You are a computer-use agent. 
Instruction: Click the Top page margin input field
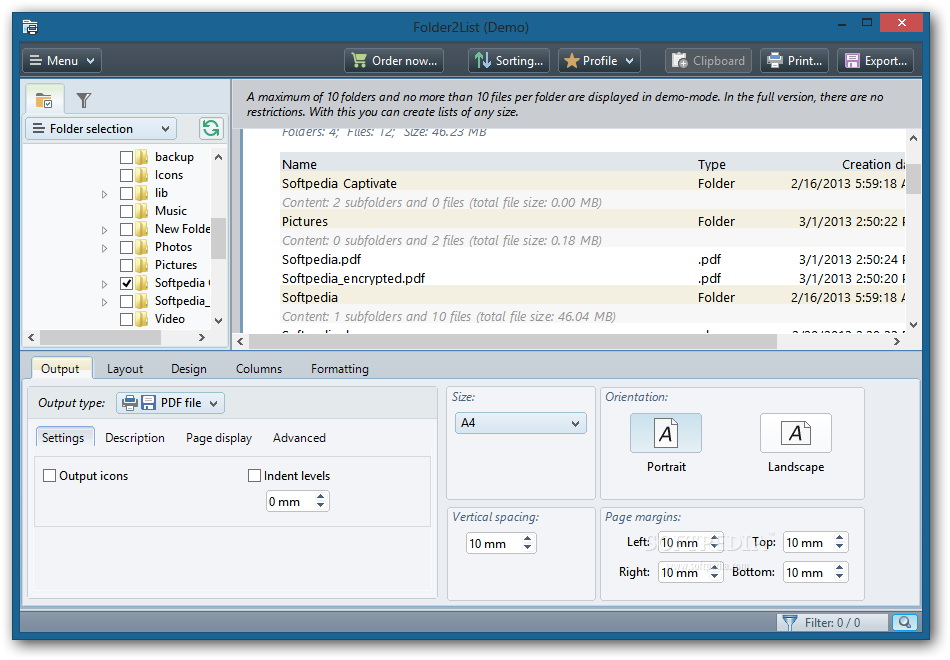coord(806,542)
